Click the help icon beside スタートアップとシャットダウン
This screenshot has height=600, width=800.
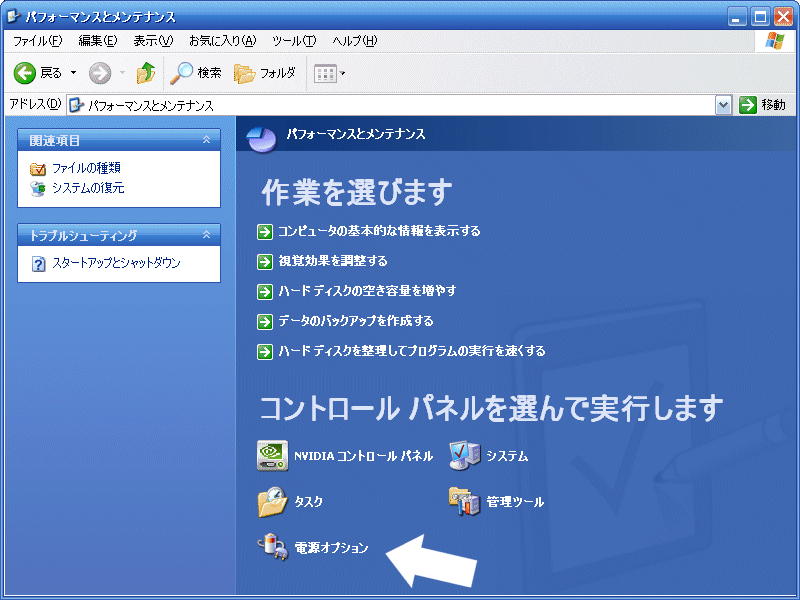[38, 264]
